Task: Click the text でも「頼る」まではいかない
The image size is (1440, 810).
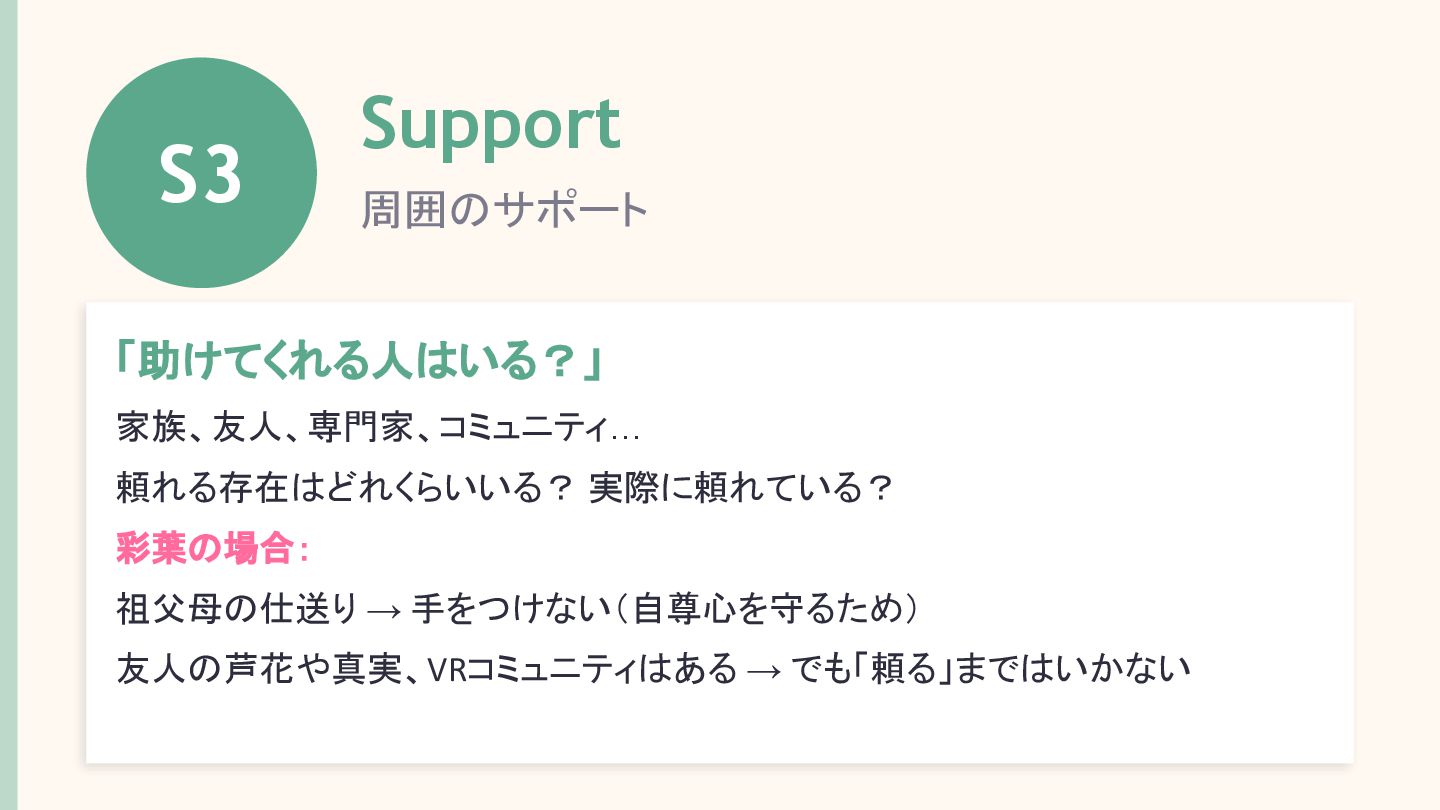Action: pyautogui.click(x=990, y=667)
